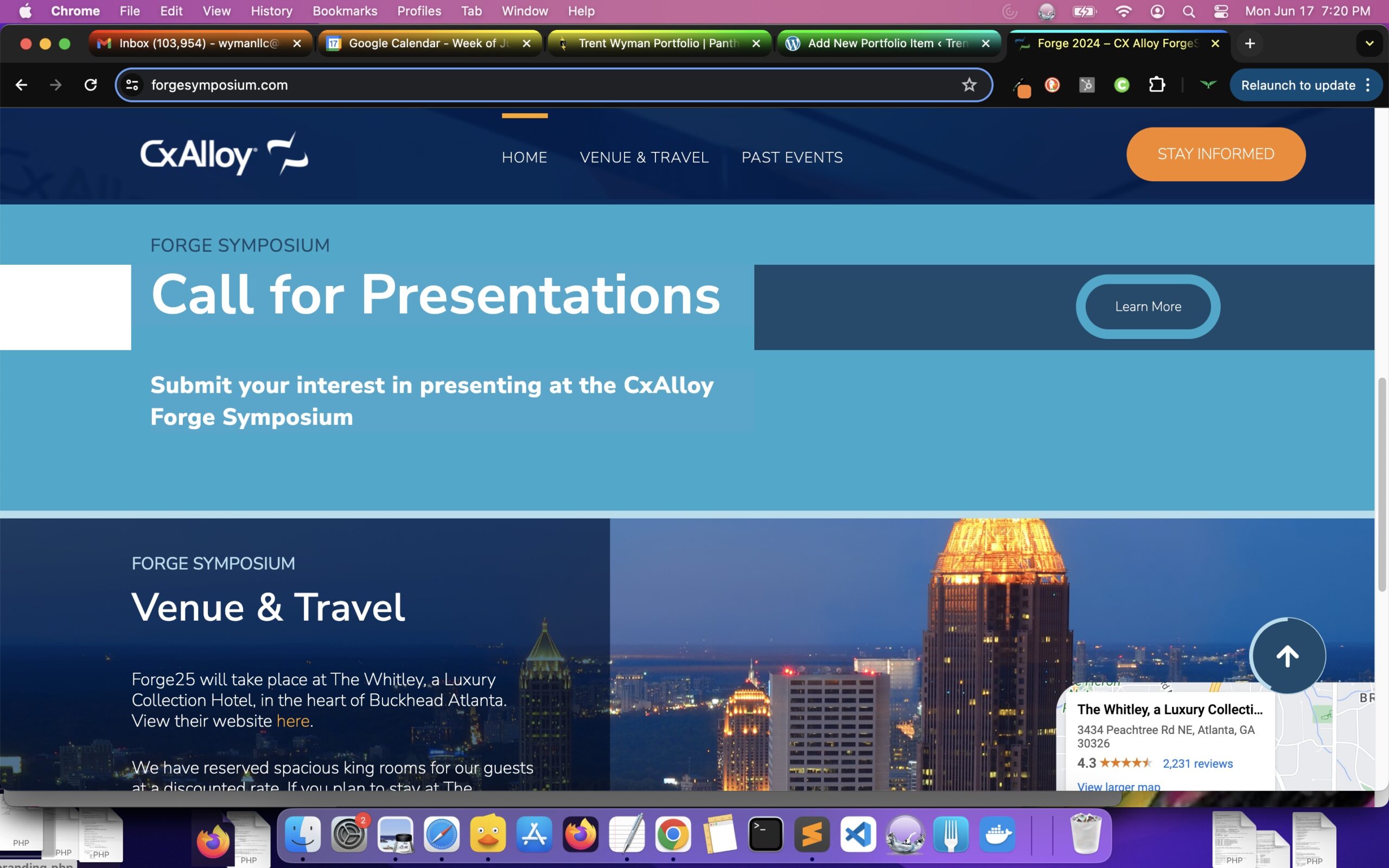This screenshot has height=868, width=1389.
Task: Go back to the previous page
Action: [21, 85]
